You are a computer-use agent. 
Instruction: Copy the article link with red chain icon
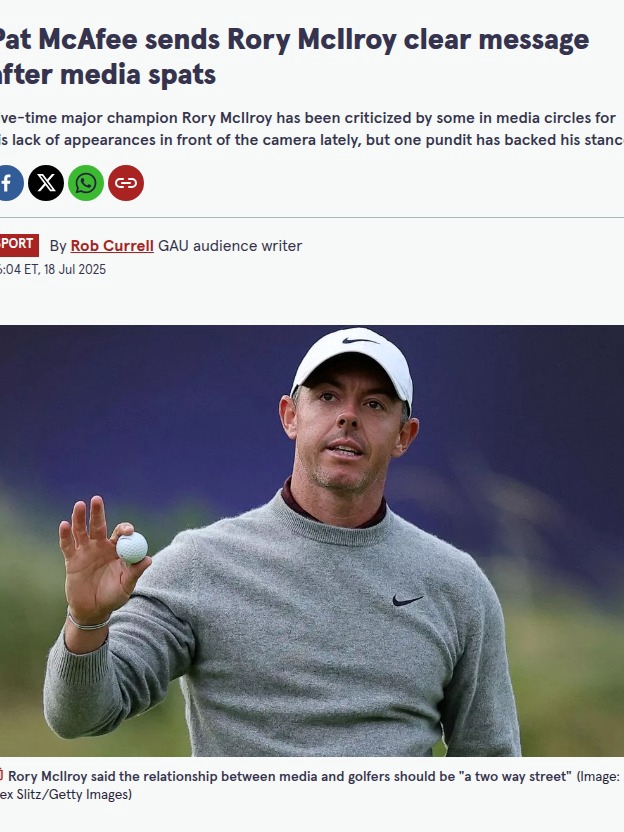[126, 183]
